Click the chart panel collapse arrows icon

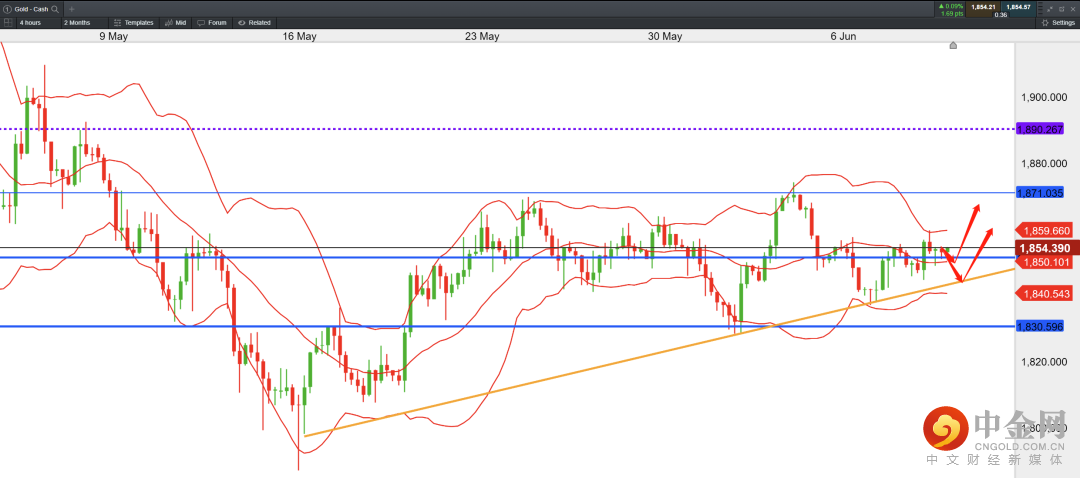pos(1049,9)
